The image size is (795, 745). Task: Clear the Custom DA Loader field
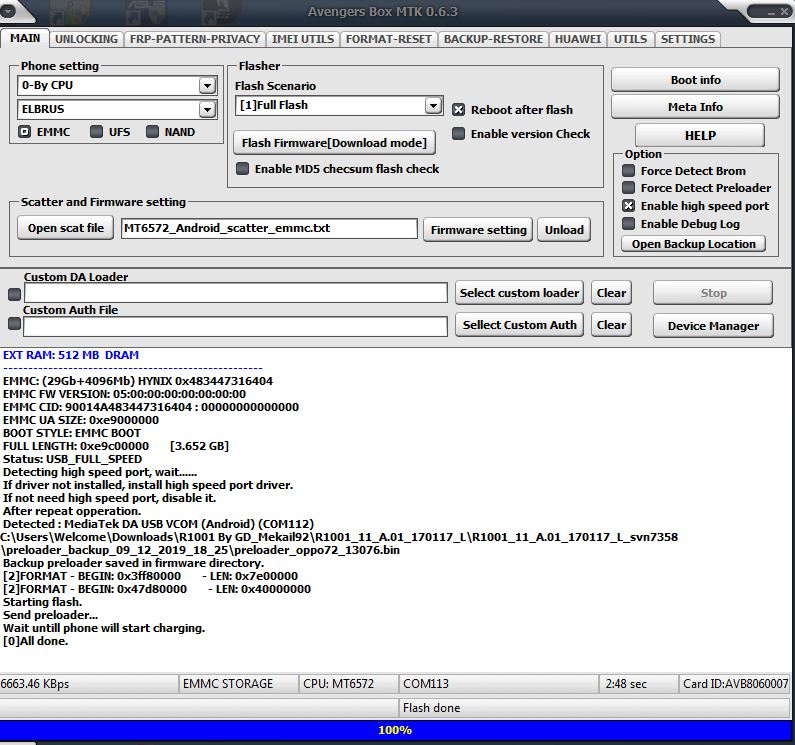[611, 293]
